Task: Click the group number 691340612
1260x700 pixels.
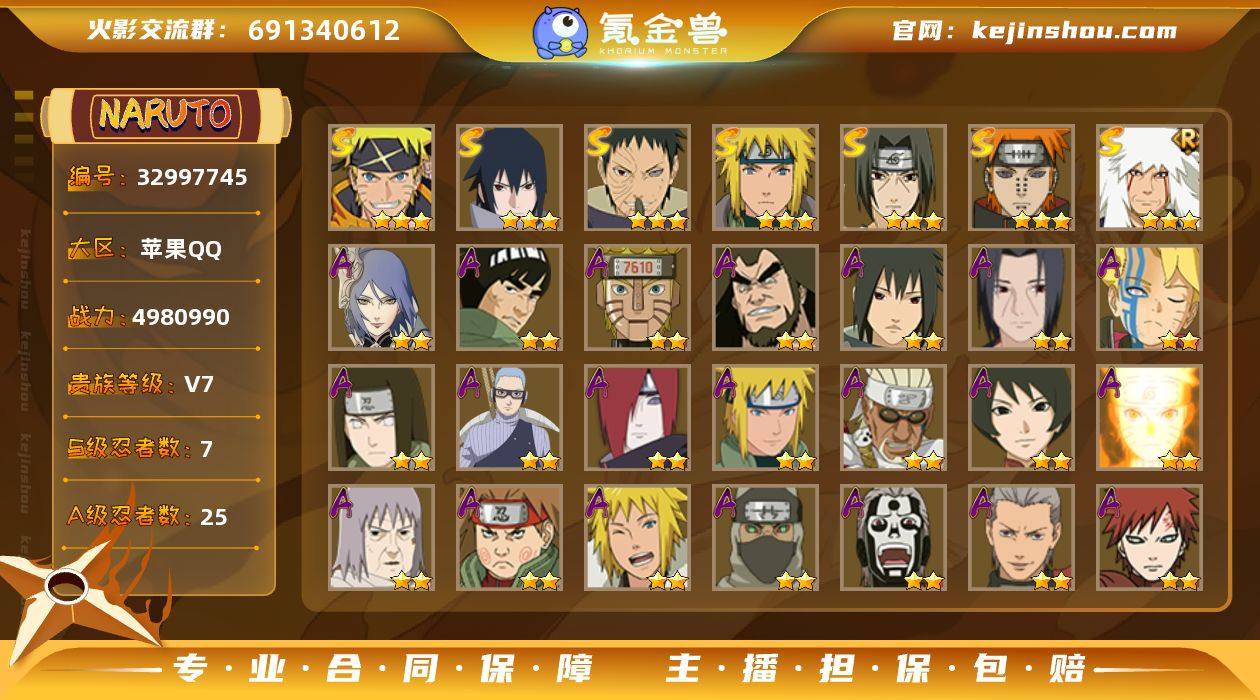Action: click(x=324, y=30)
